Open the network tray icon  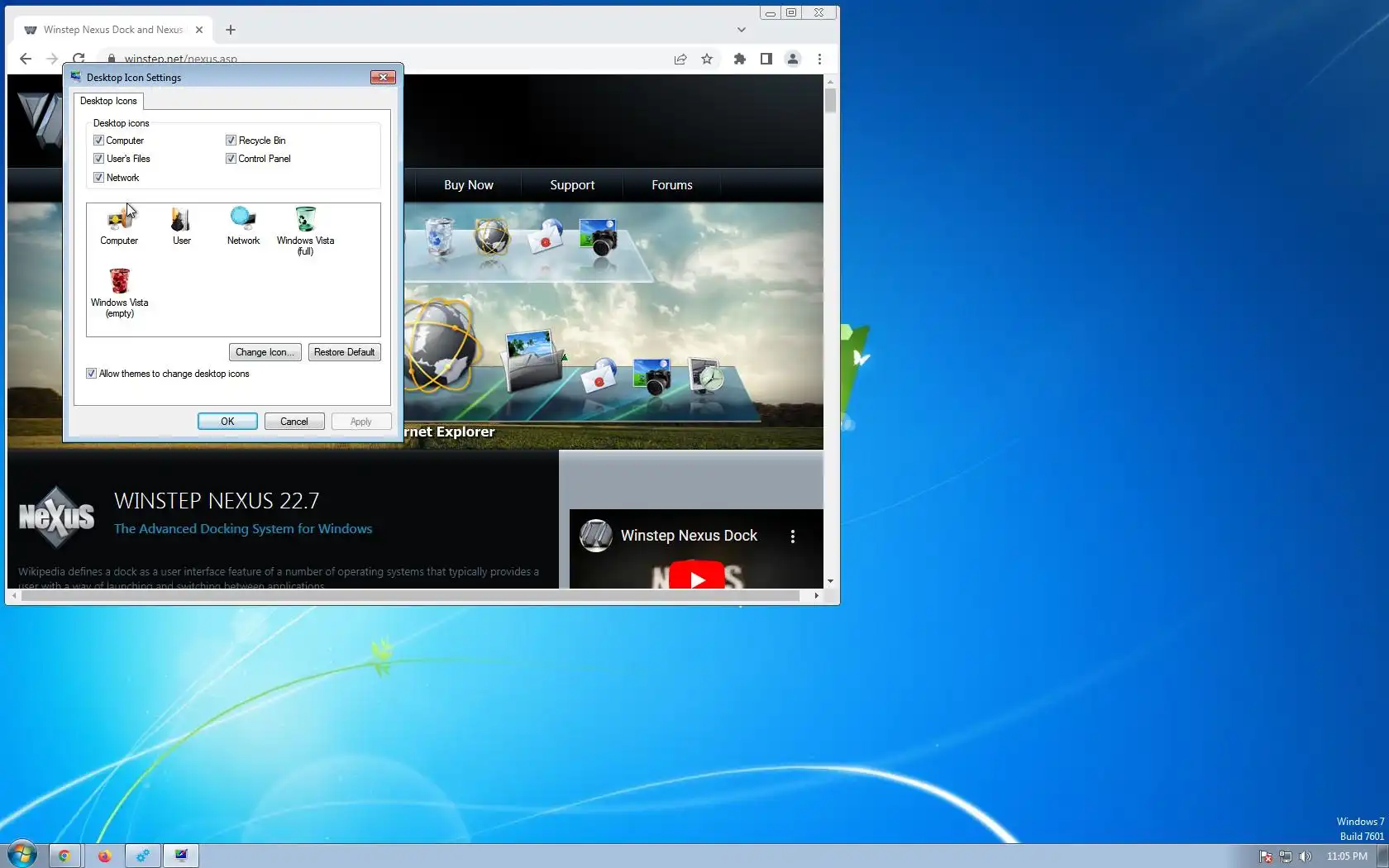[1285, 856]
